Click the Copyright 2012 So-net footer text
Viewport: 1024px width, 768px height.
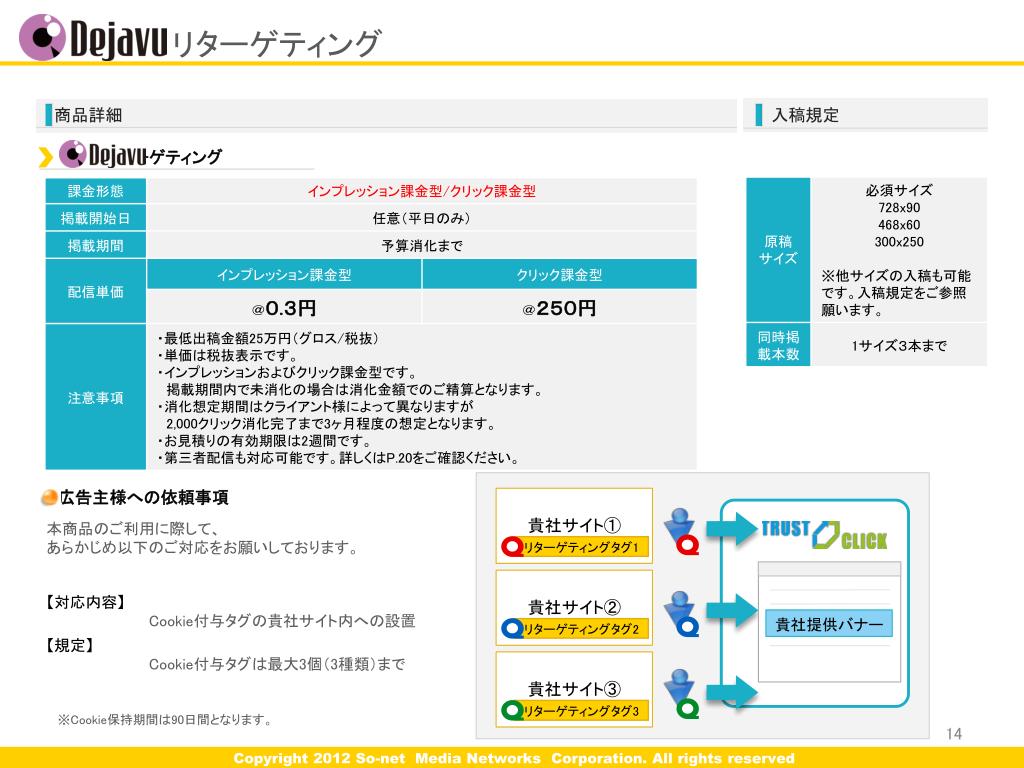pyautogui.click(x=513, y=758)
